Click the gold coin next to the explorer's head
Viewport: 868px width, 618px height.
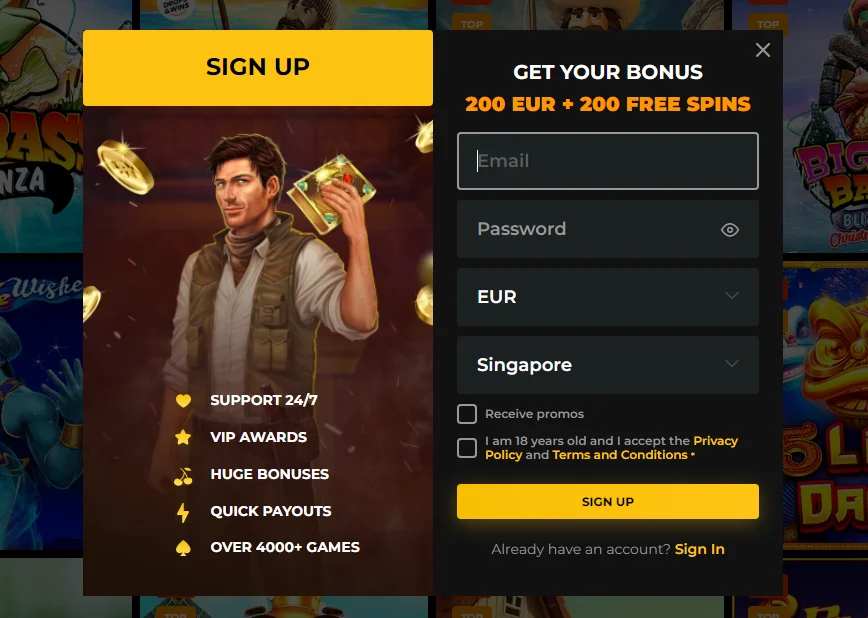(x=125, y=166)
